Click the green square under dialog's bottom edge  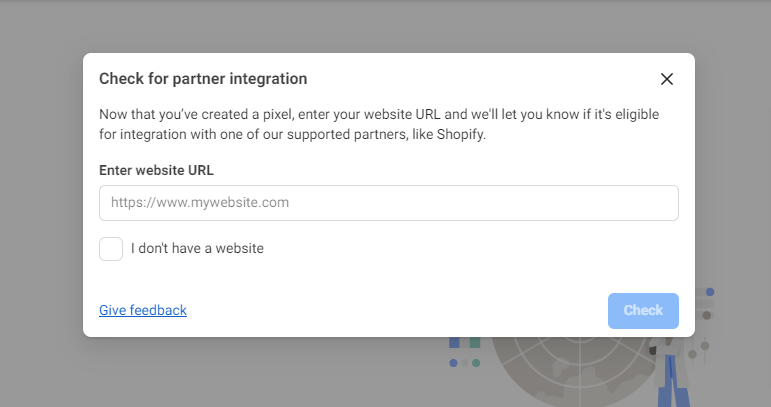coord(475,343)
